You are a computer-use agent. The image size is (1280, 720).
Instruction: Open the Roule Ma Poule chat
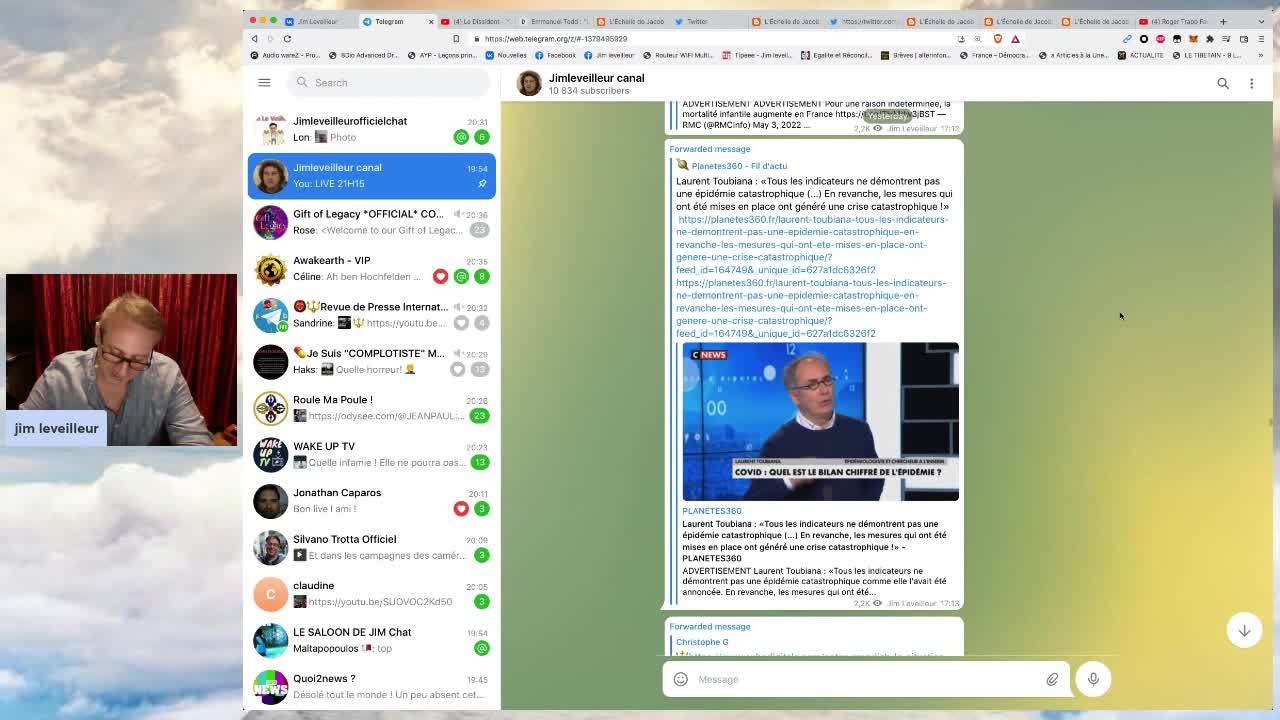[x=371, y=408]
